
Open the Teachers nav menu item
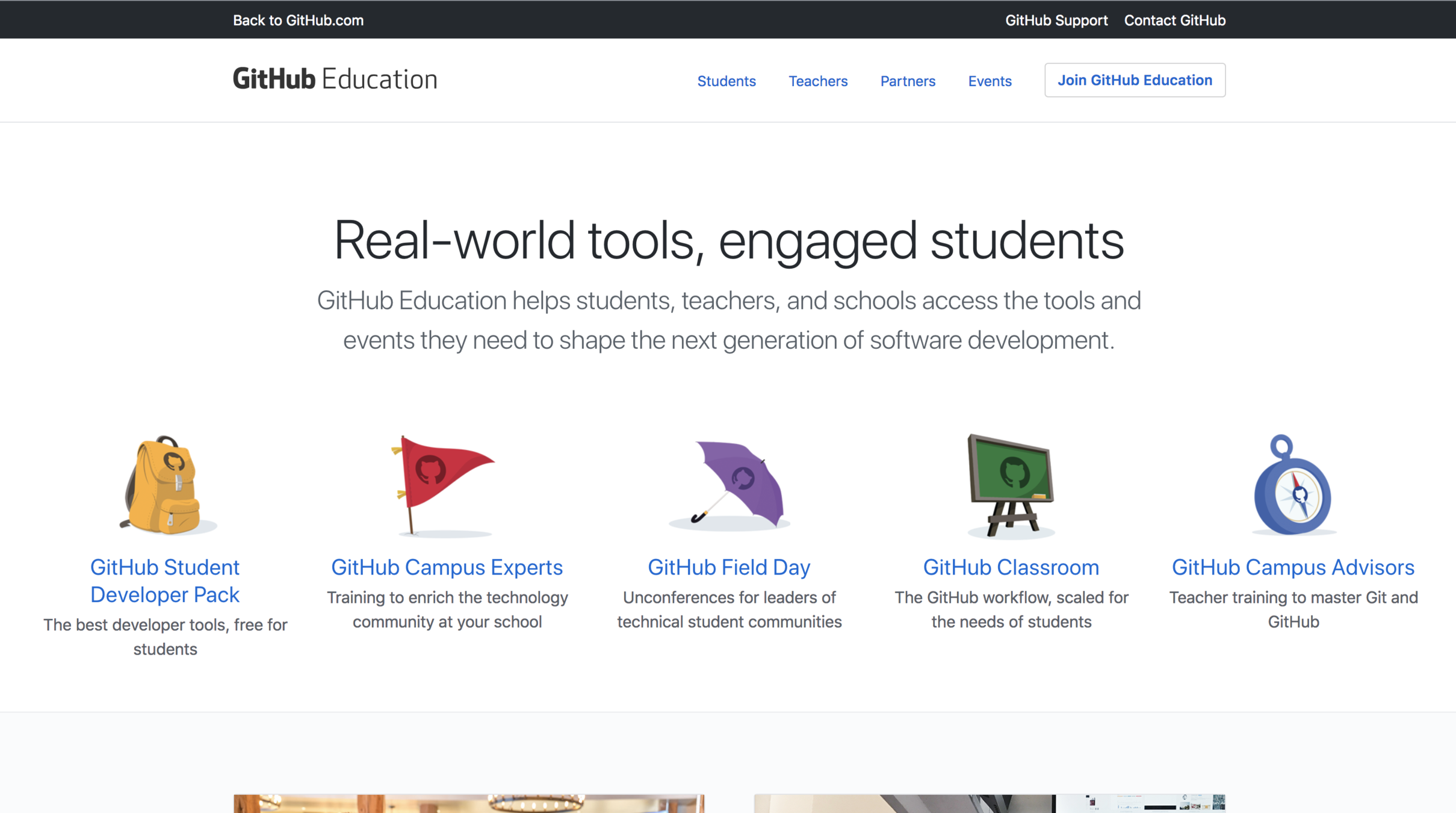[x=817, y=81]
